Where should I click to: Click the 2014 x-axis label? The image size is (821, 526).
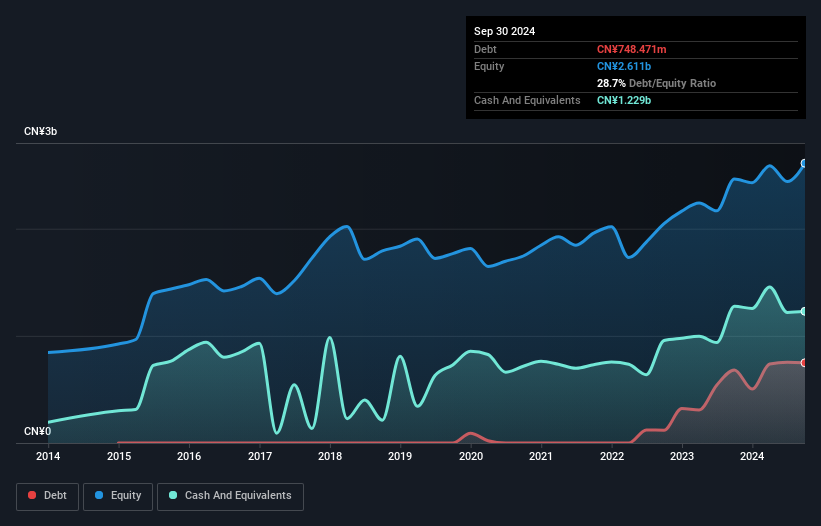pyautogui.click(x=48, y=456)
